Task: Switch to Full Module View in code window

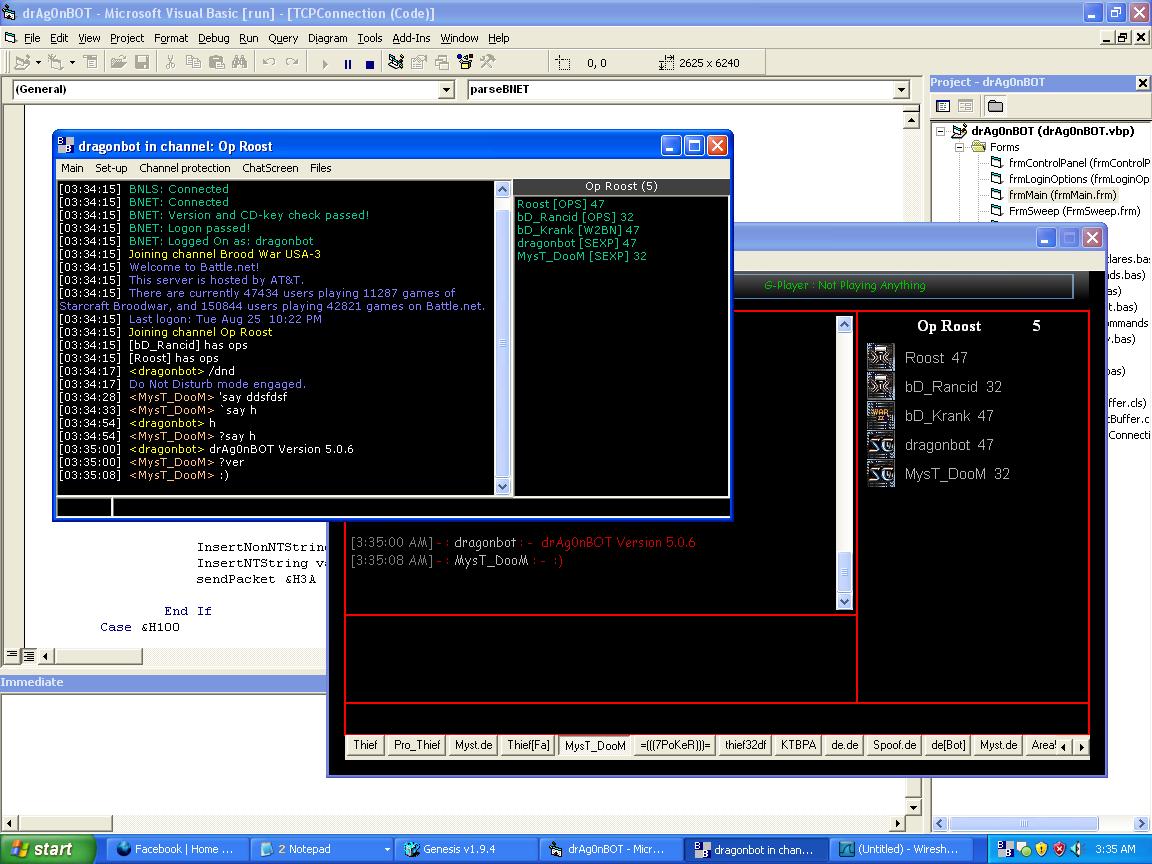Action: point(29,656)
